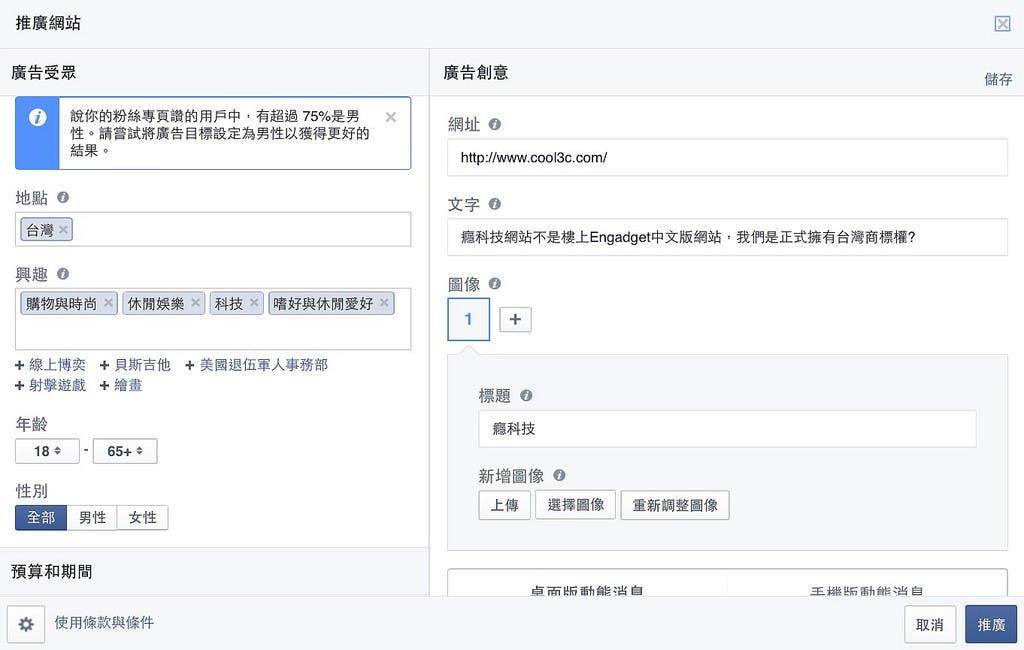Image resolution: width=1024 pixels, height=650 pixels.
Task: Open the maximum age 65+ dropdown
Action: pos(125,451)
